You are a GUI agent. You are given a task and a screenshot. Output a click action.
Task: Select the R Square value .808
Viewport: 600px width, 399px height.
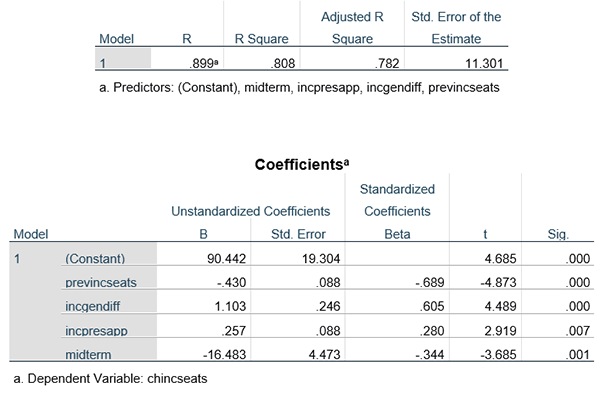pyautogui.click(x=283, y=63)
